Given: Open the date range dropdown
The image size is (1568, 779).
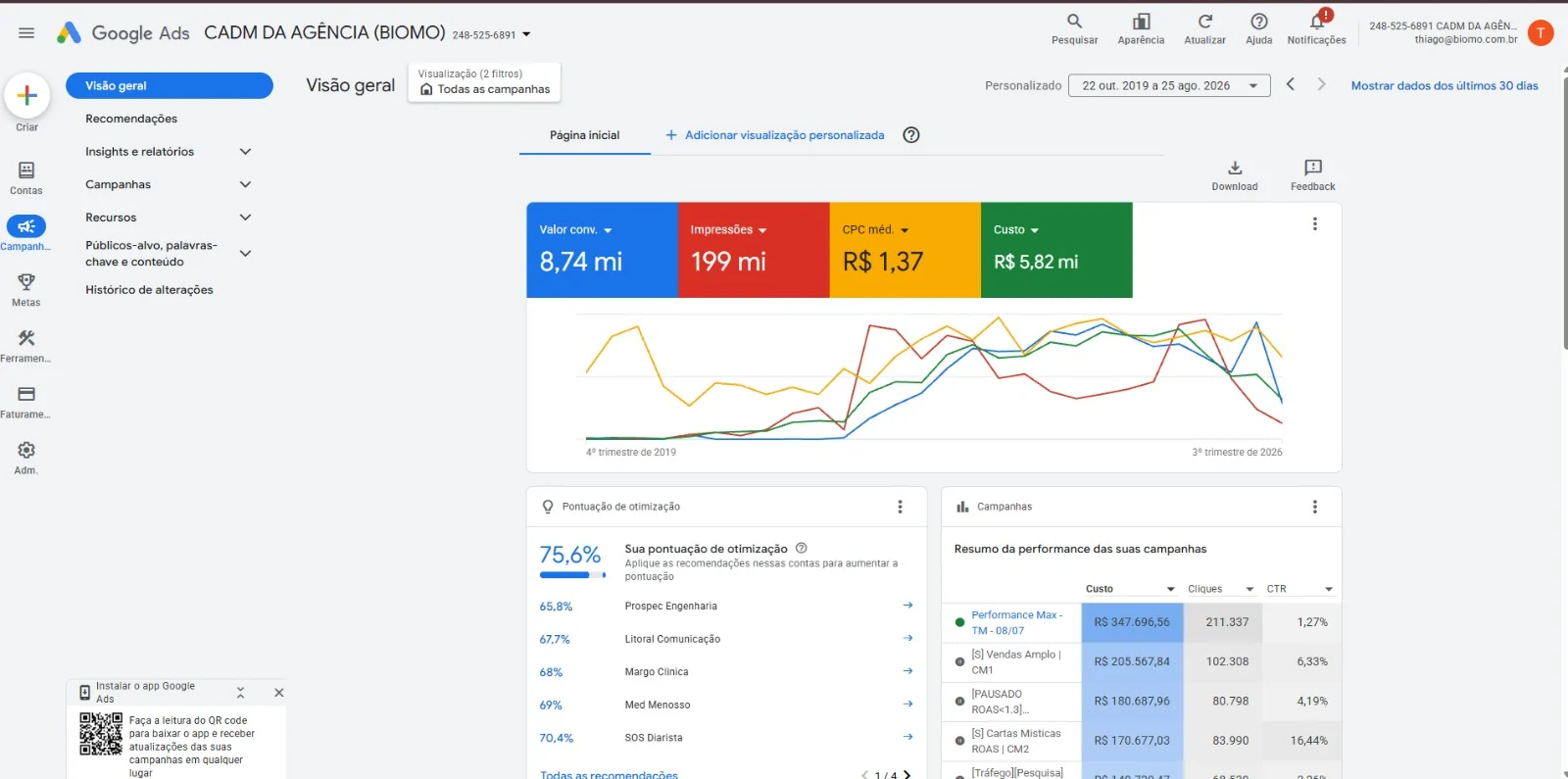Looking at the screenshot, I should pos(1169,85).
